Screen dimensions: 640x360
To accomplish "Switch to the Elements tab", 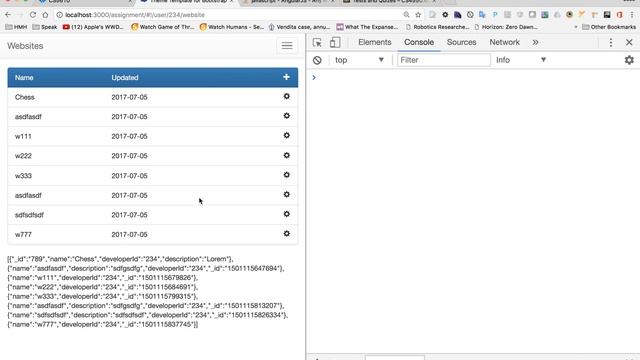I will point(374,42).
